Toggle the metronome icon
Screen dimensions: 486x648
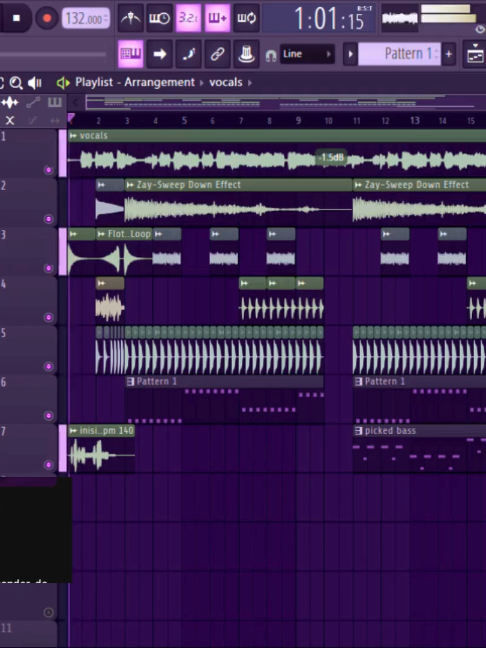(x=131, y=18)
